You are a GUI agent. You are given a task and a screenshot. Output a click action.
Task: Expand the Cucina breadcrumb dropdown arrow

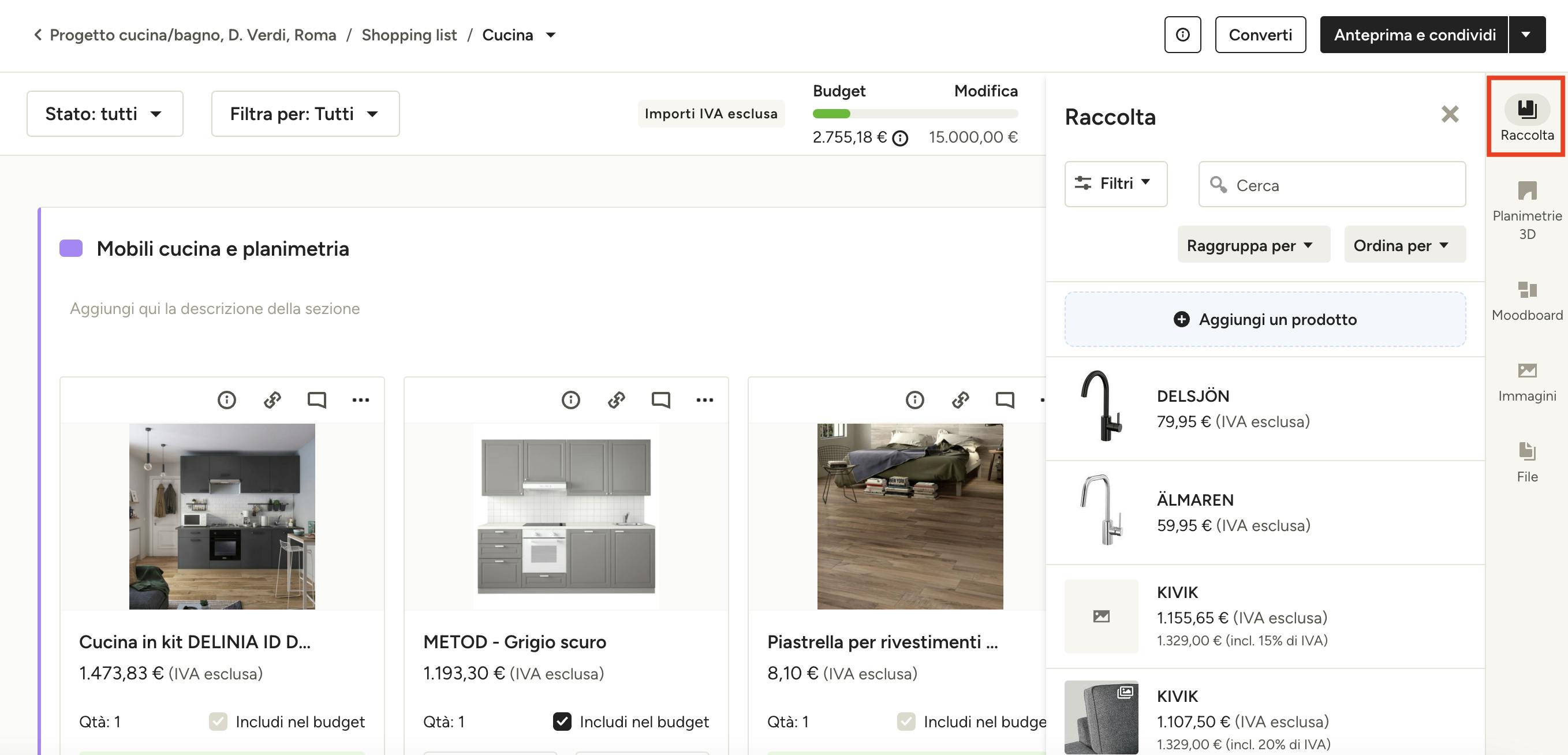(550, 35)
